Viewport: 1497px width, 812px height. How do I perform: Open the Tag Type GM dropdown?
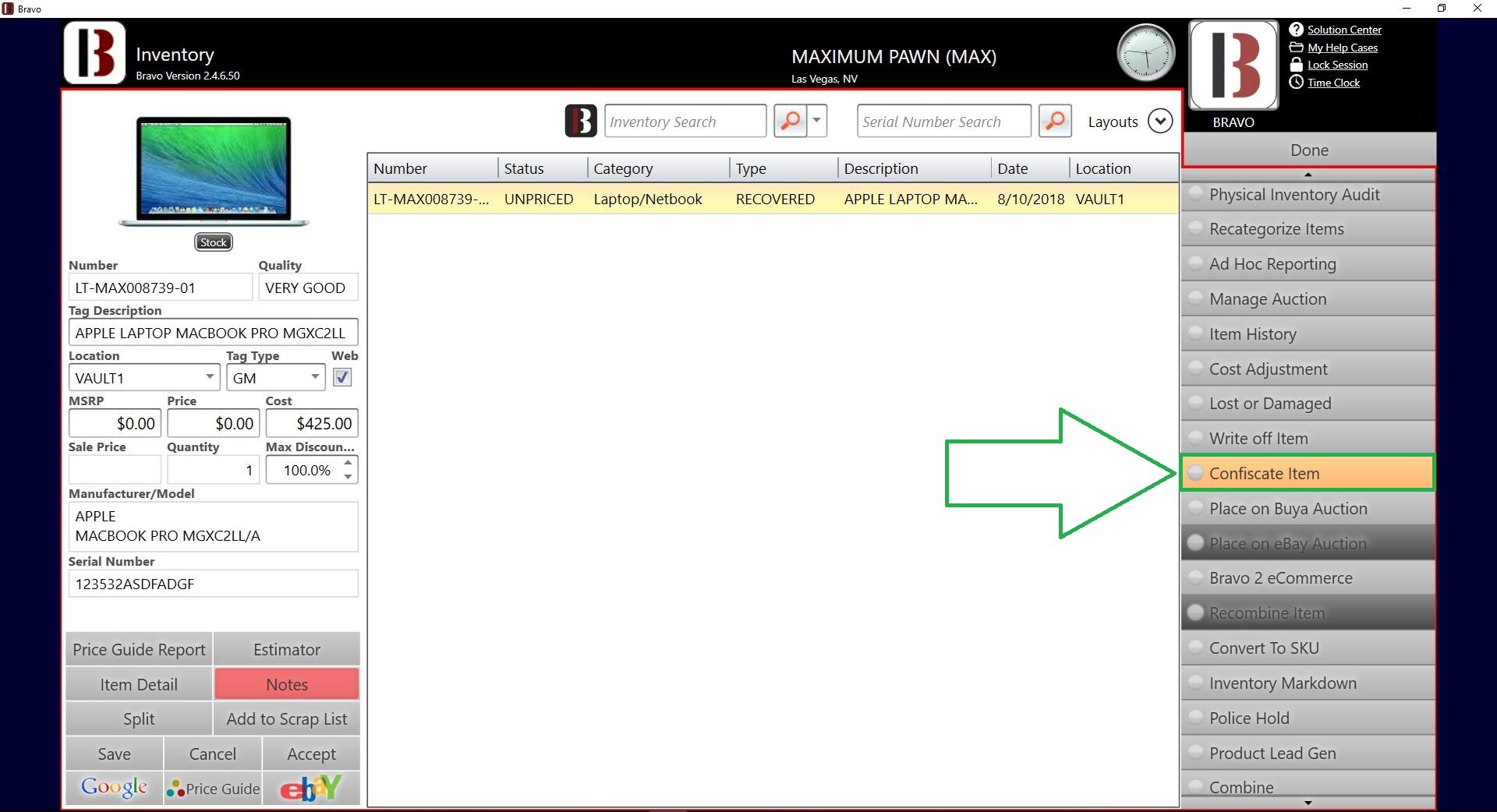click(x=315, y=377)
